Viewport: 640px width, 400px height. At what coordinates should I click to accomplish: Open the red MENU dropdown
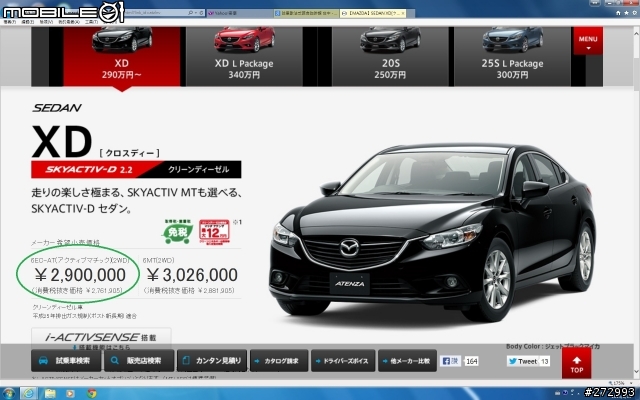point(588,41)
